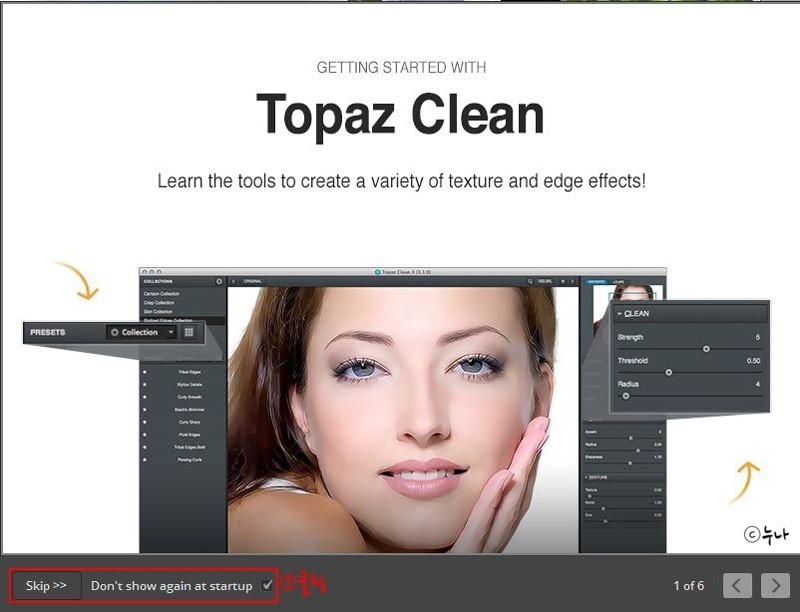Click the "1 of 6" page indicator
This screenshot has width=800, height=612.
click(x=689, y=585)
